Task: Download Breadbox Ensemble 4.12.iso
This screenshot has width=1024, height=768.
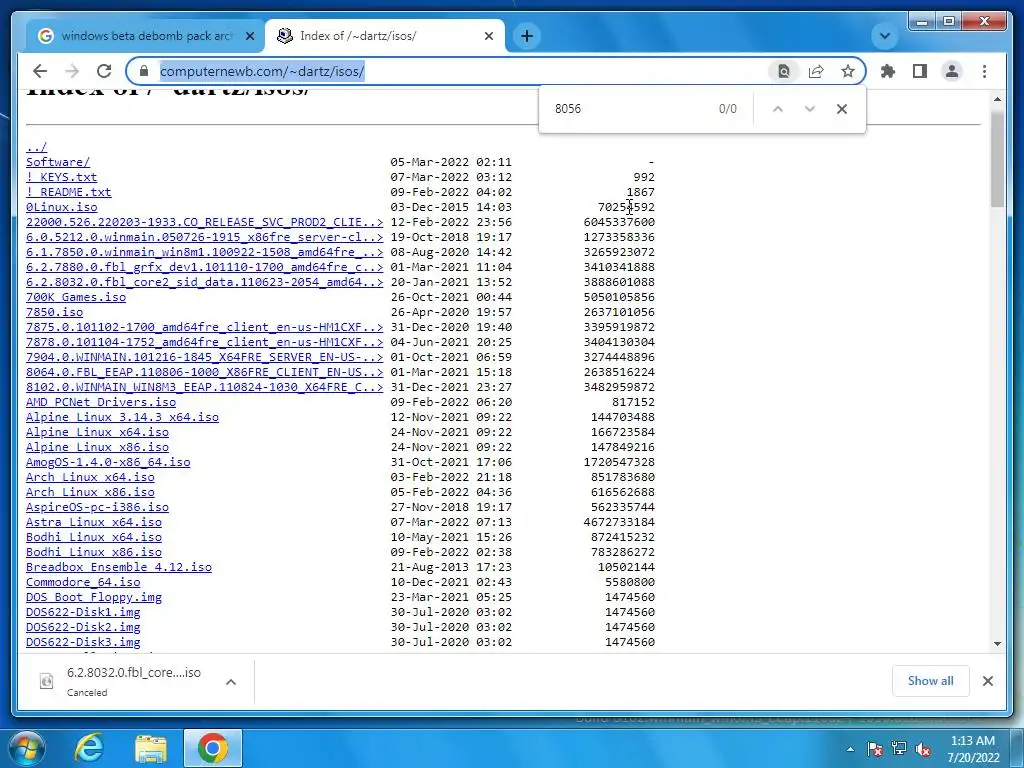Action: pos(119,568)
